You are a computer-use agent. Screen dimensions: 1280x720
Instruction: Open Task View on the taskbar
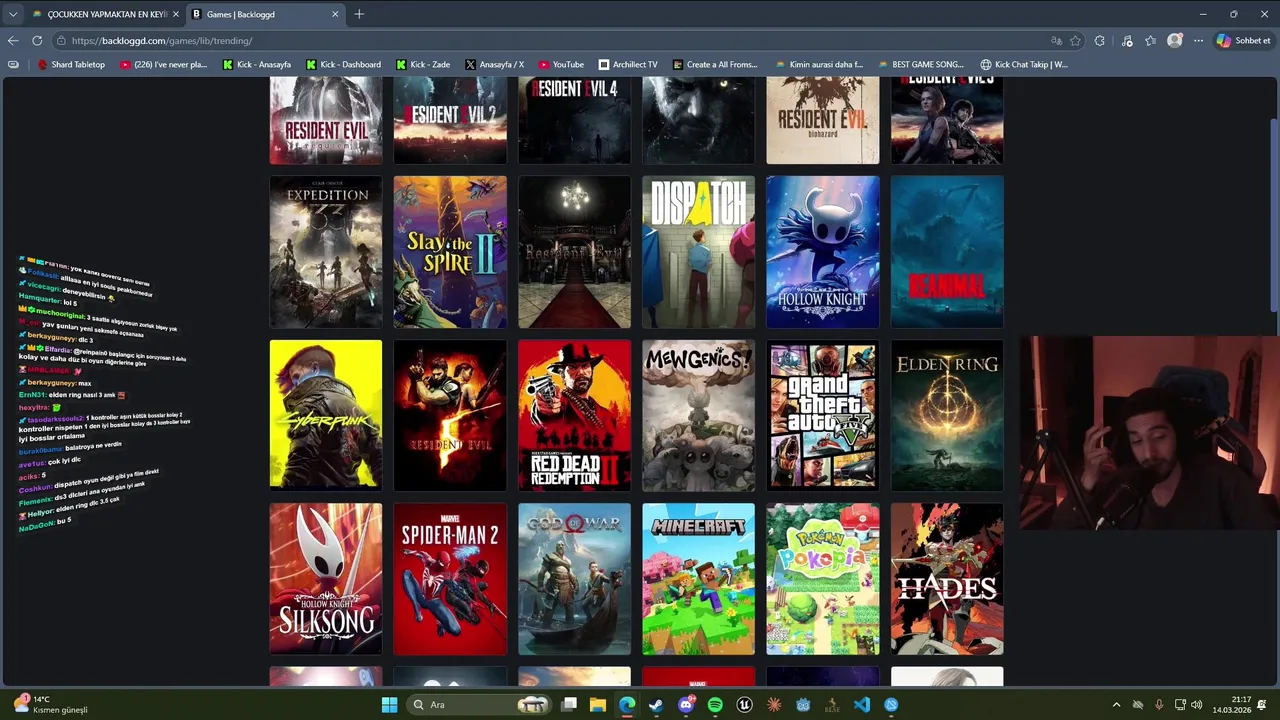coord(569,705)
